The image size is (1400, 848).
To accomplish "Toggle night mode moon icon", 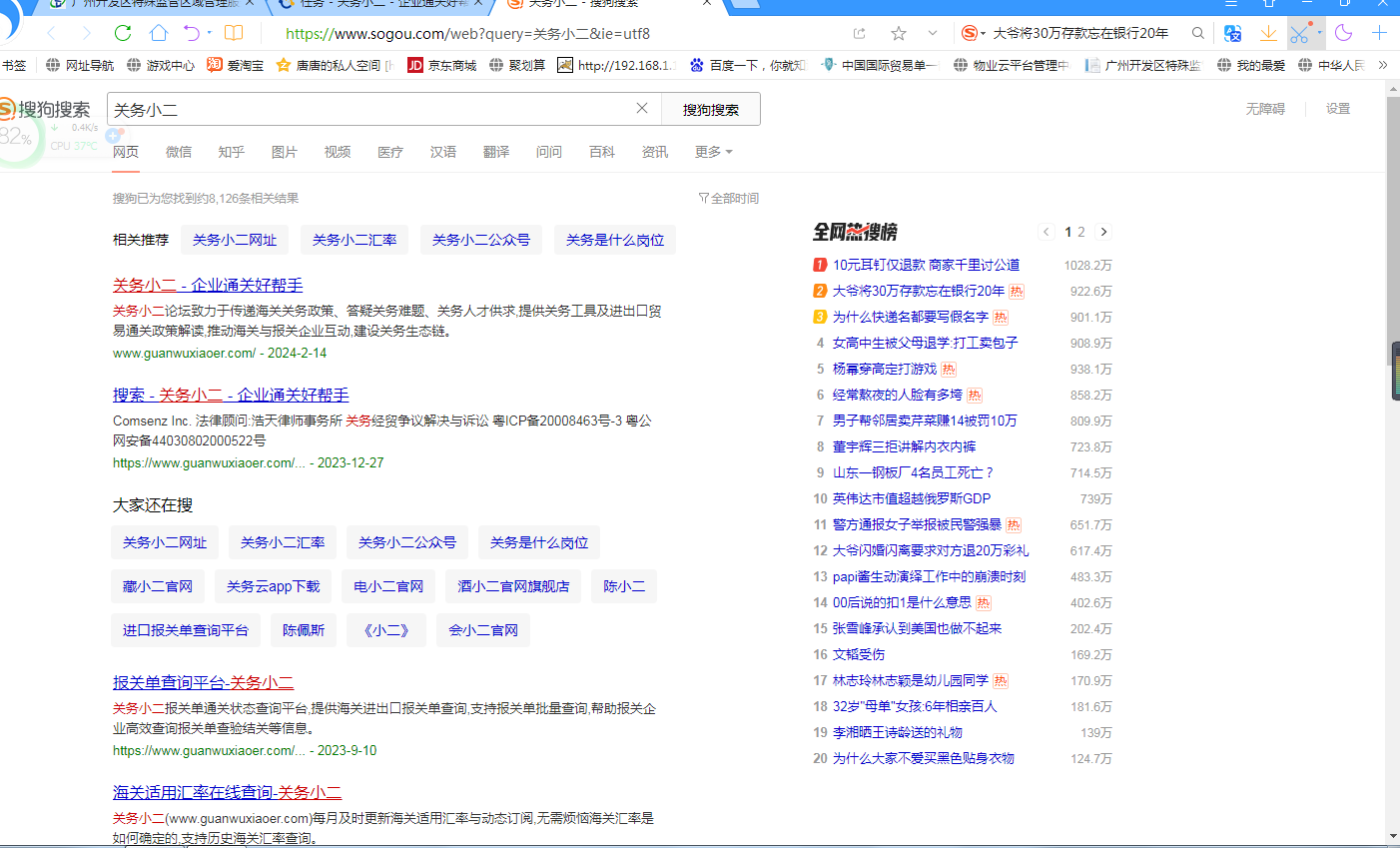I will click(x=1344, y=33).
